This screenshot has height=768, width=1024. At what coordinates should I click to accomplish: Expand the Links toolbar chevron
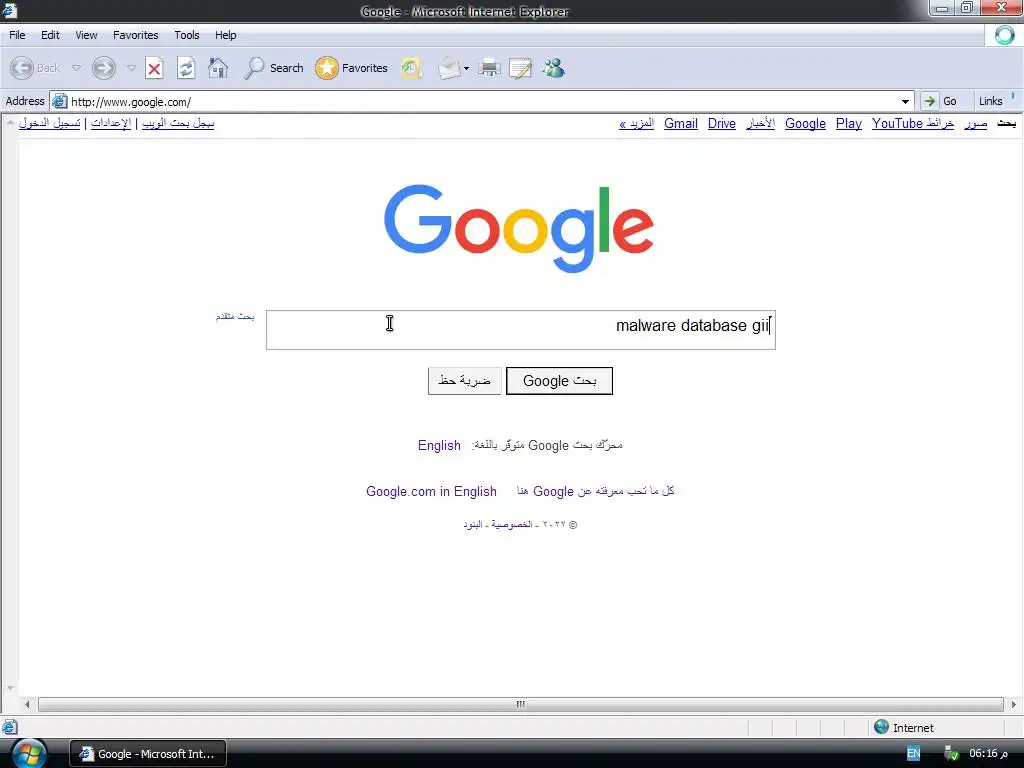[1013, 97]
